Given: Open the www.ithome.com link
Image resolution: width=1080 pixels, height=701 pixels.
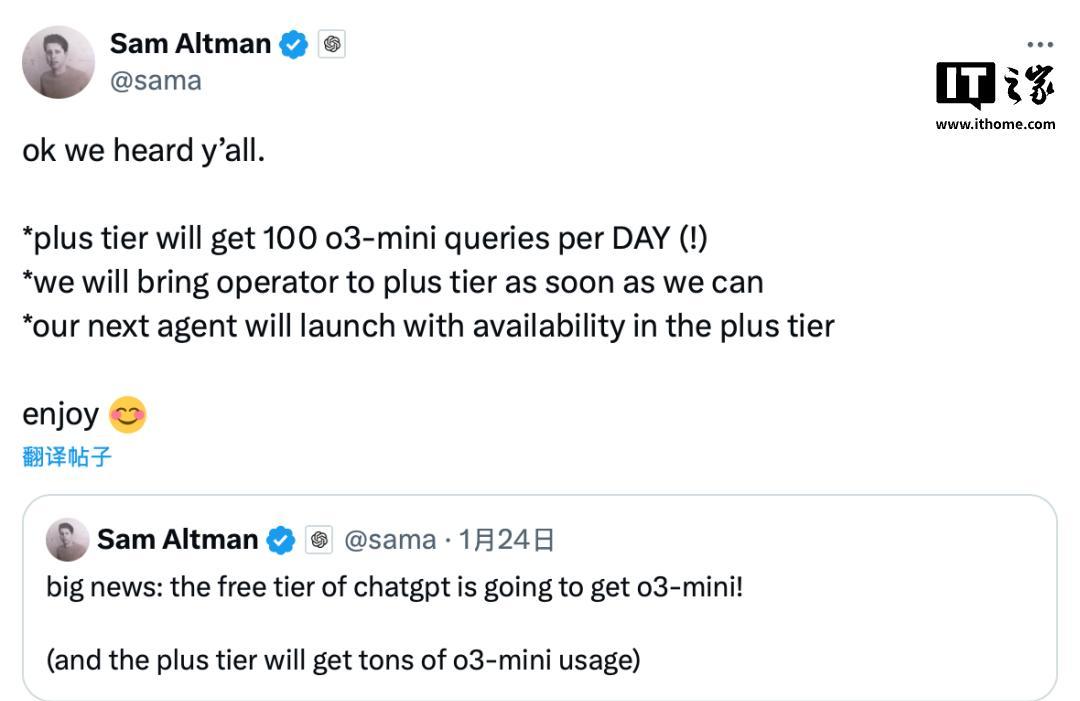Looking at the screenshot, I should point(995,125).
